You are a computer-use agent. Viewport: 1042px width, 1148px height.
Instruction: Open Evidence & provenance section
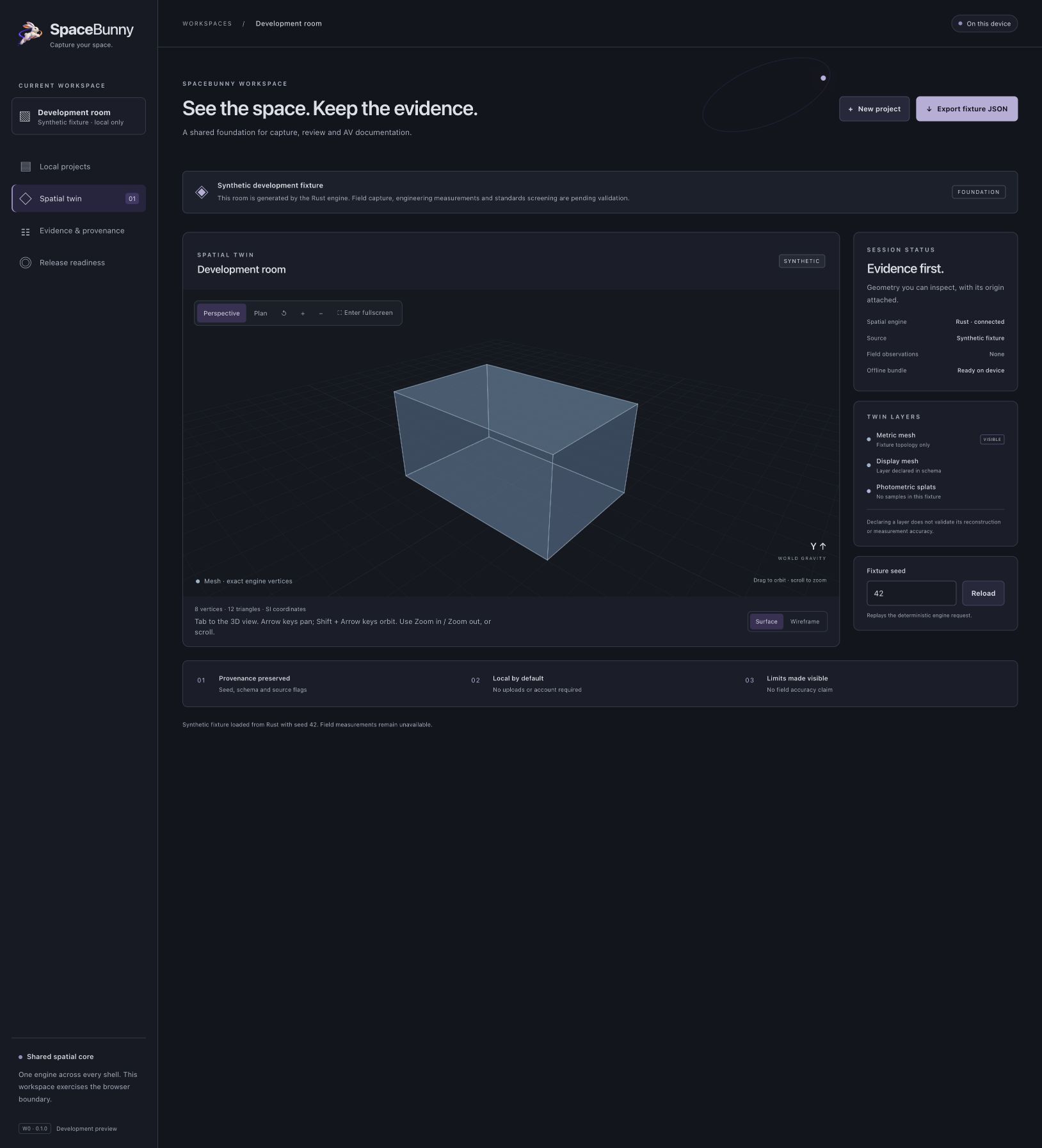click(79, 231)
